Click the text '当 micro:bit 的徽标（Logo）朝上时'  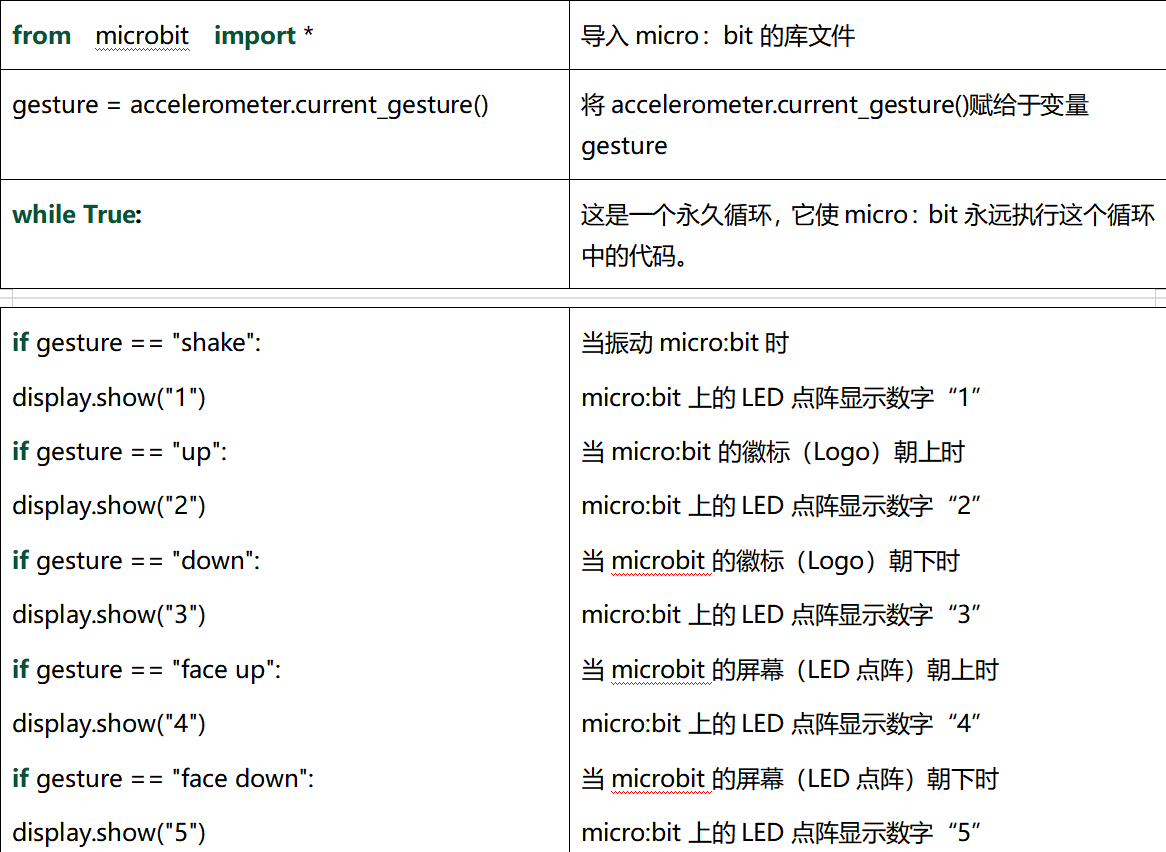click(773, 451)
